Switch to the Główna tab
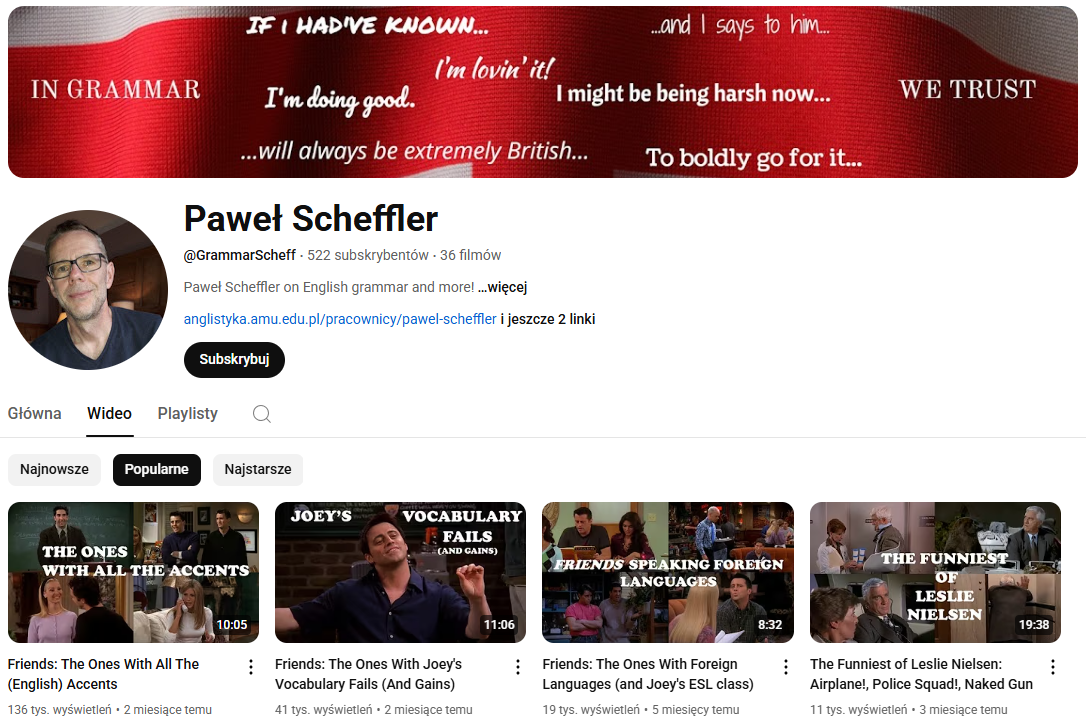 point(35,413)
